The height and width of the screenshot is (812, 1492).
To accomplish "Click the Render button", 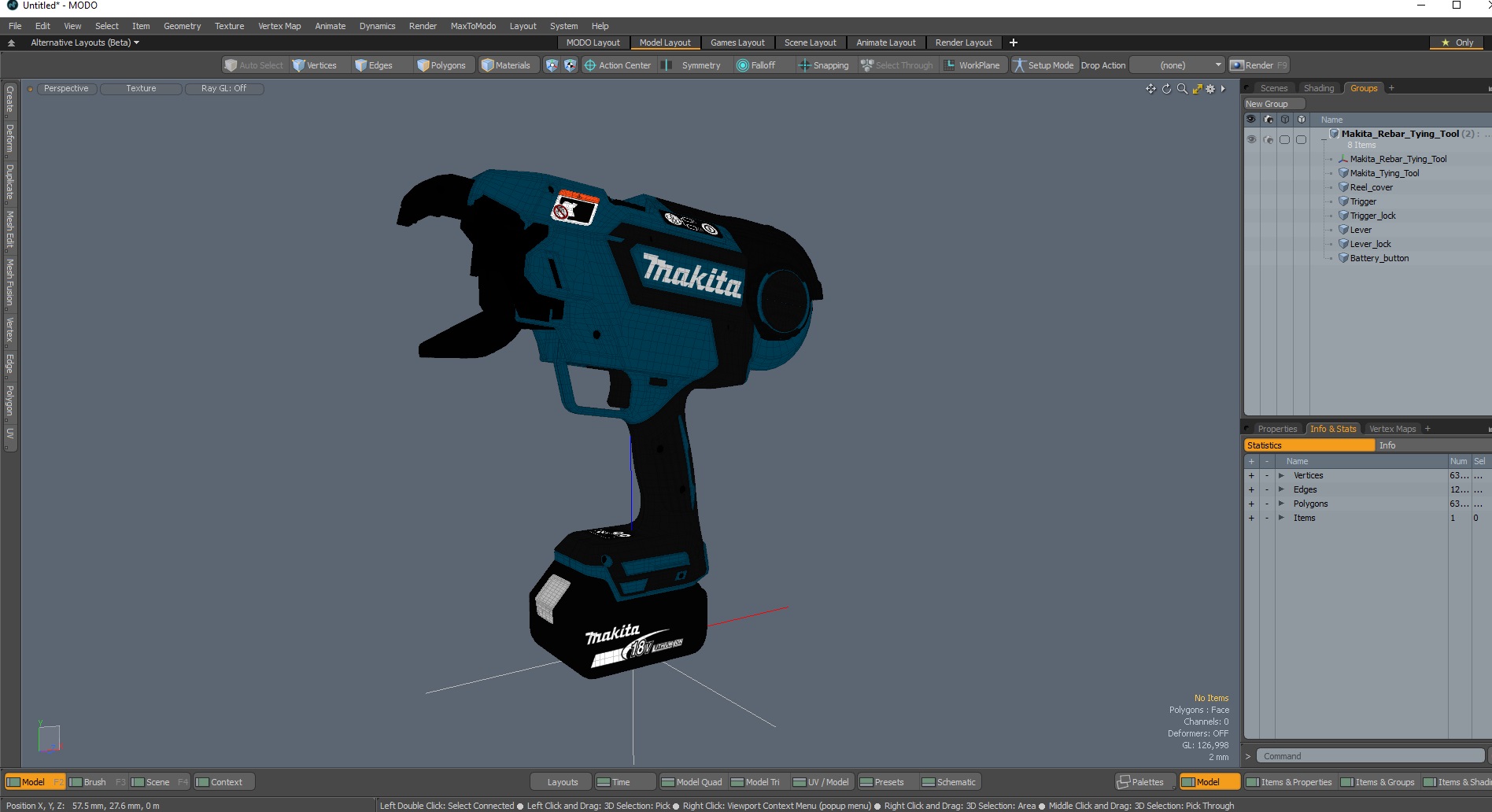I will [1259, 65].
